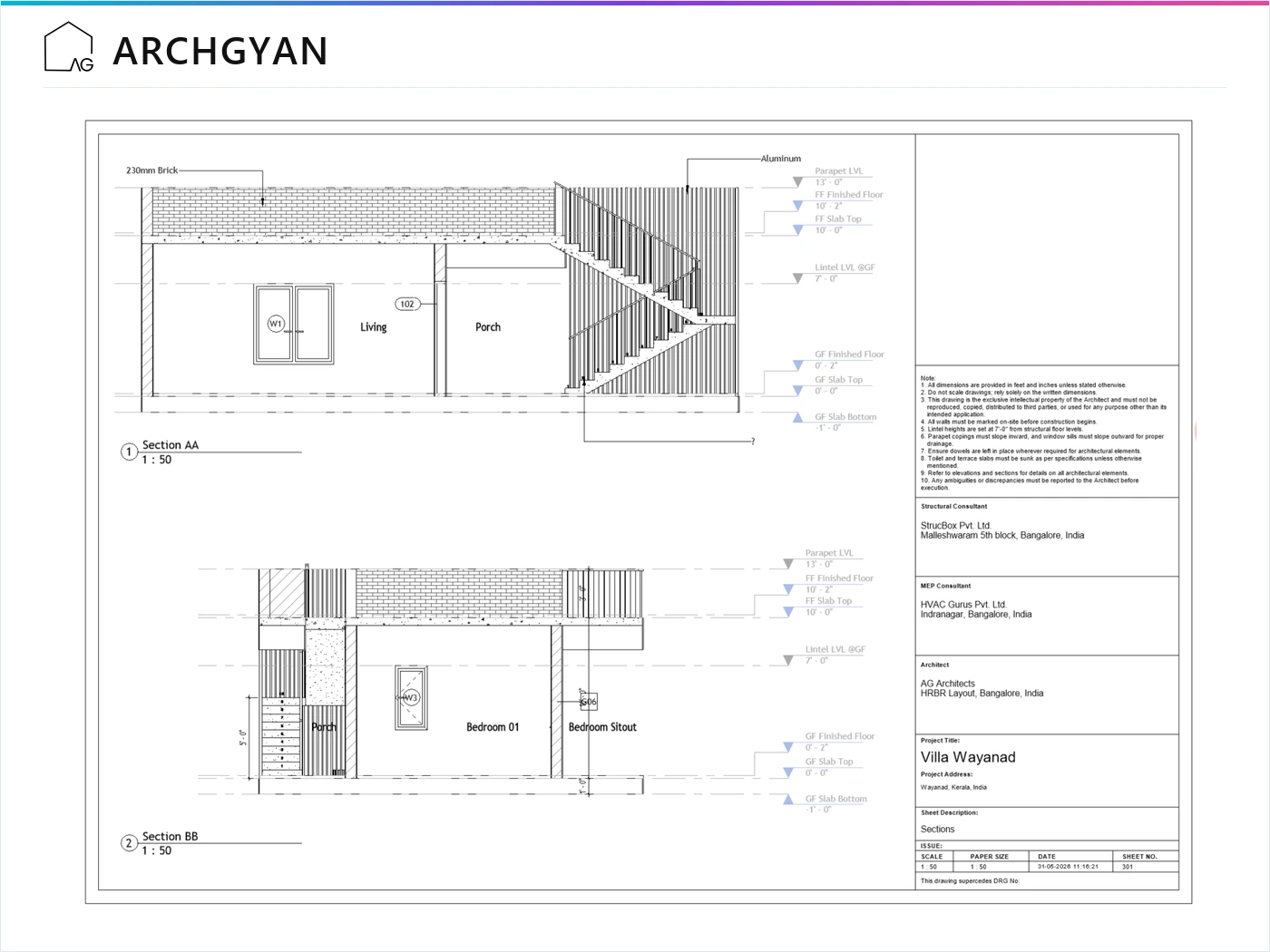Click the "Section BB" view title
This screenshot has height=952, width=1270.
[171, 837]
